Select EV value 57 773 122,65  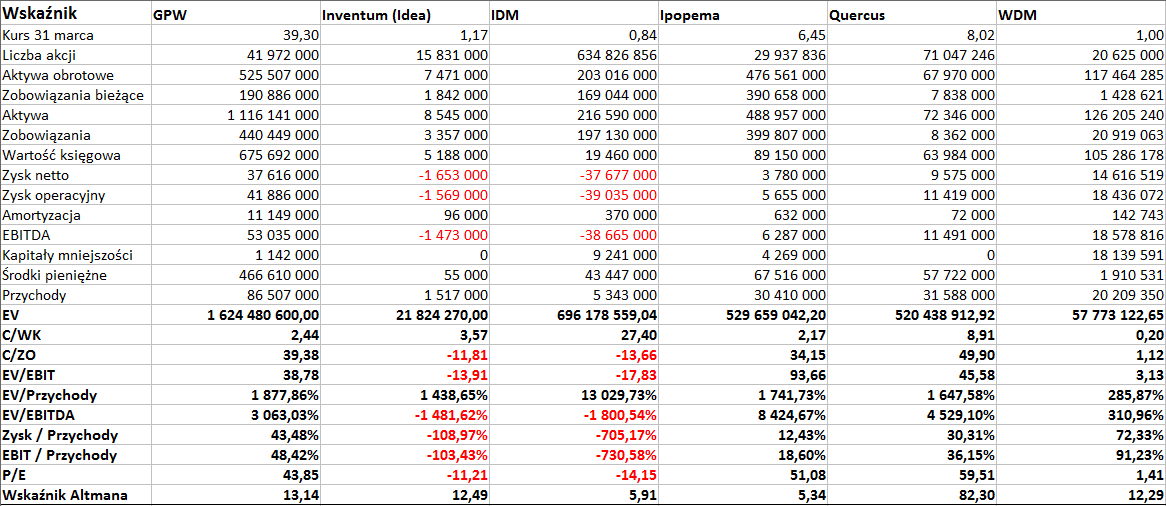(x=1117, y=316)
